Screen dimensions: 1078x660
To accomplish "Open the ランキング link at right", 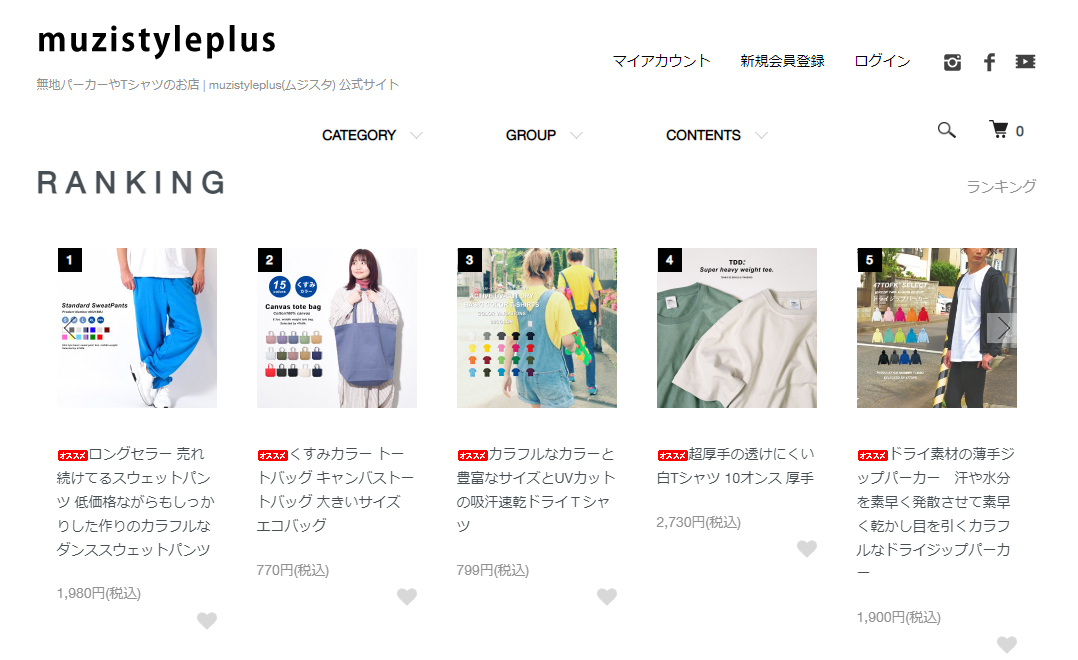I will 1001,186.
